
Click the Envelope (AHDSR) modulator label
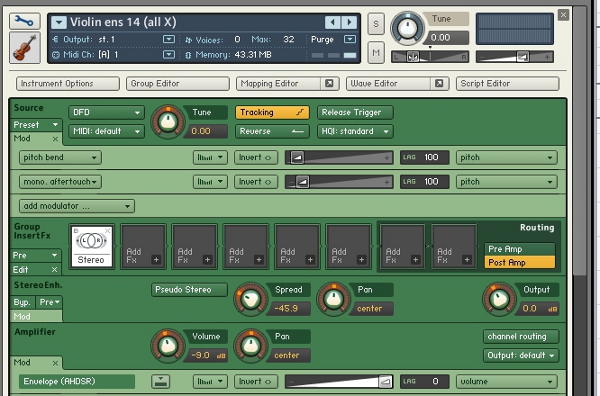(77, 381)
